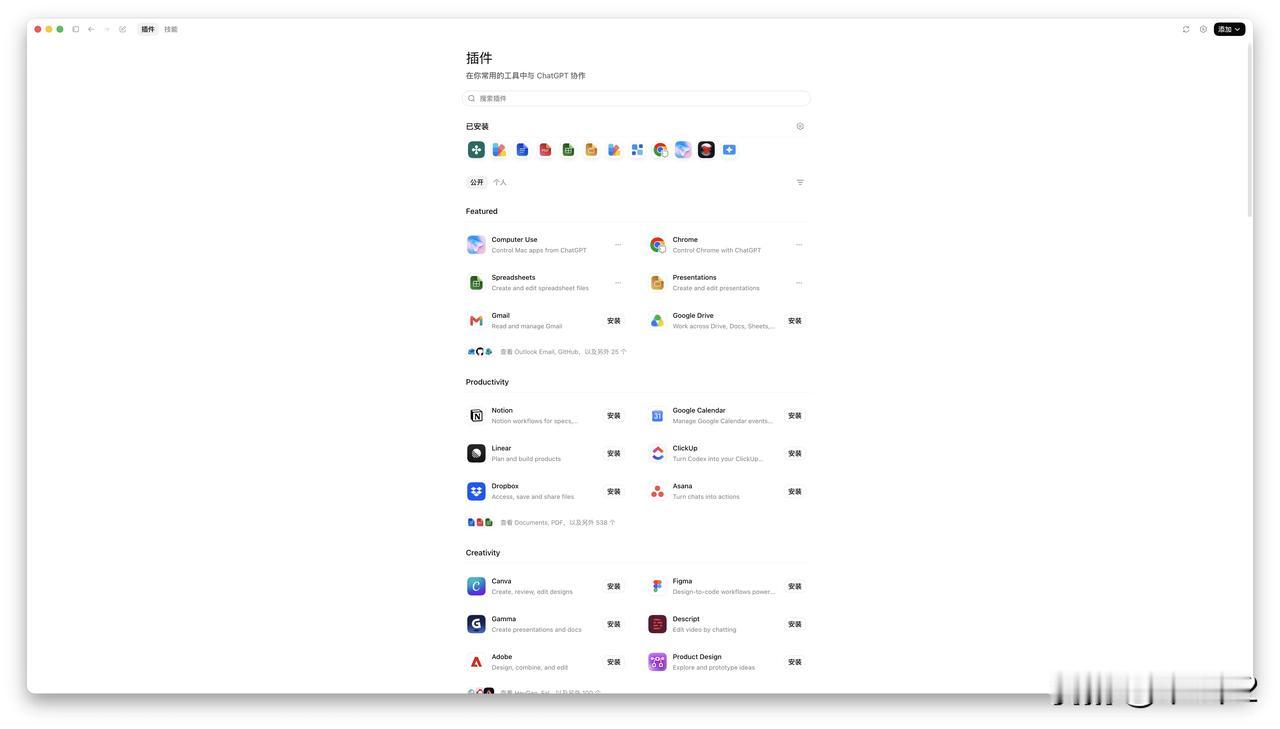Open the blue four-squares icon in the installed row
The height and width of the screenshot is (729, 1280).
point(637,150)
